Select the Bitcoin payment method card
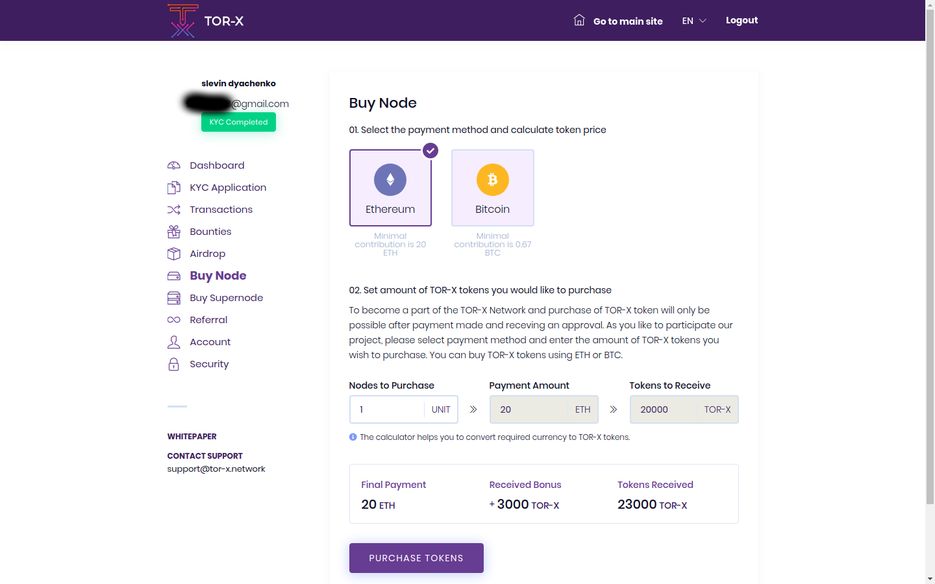 [x=493, y=188]
